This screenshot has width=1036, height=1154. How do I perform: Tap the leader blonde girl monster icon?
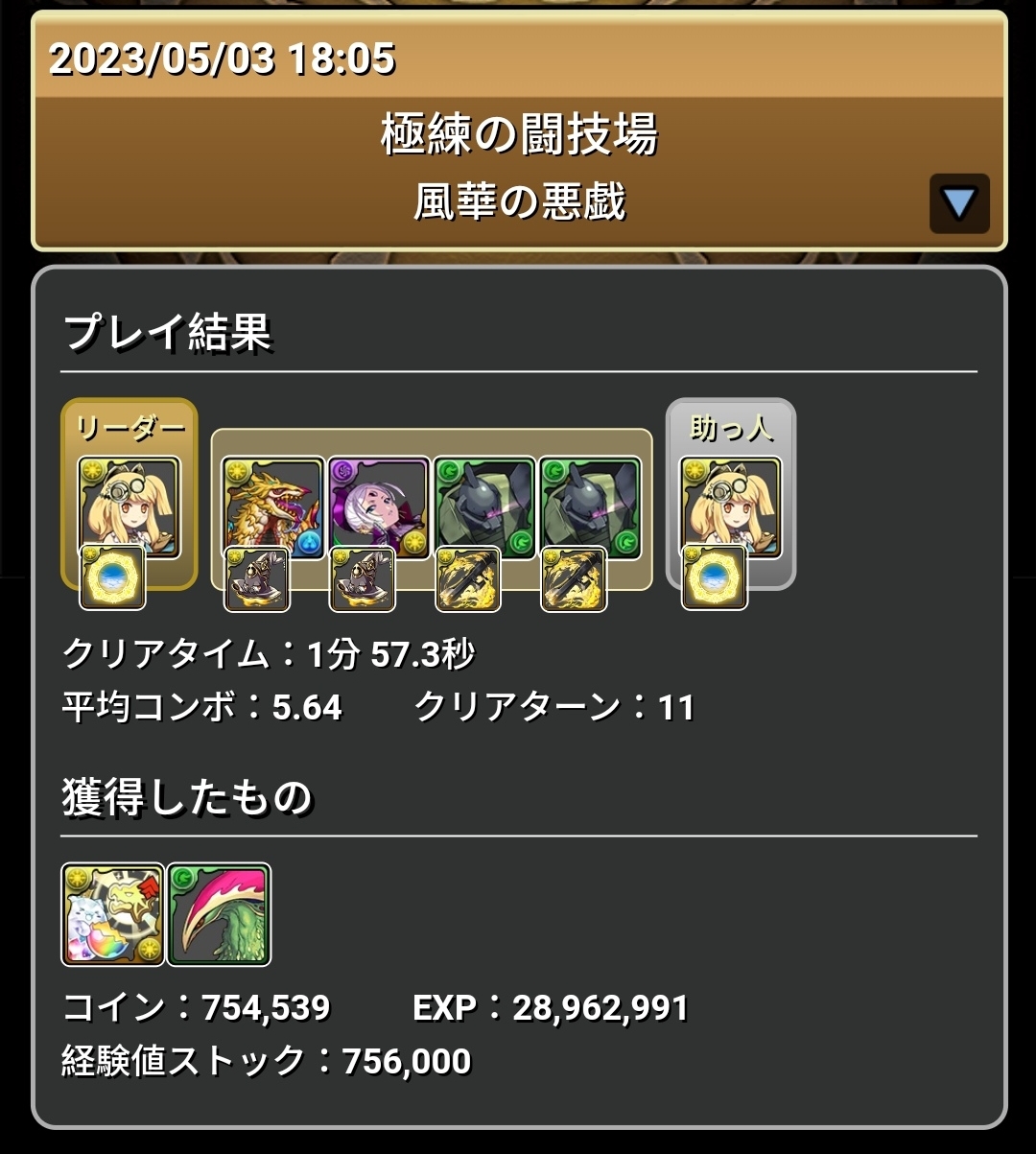click(x=129, y=506)
